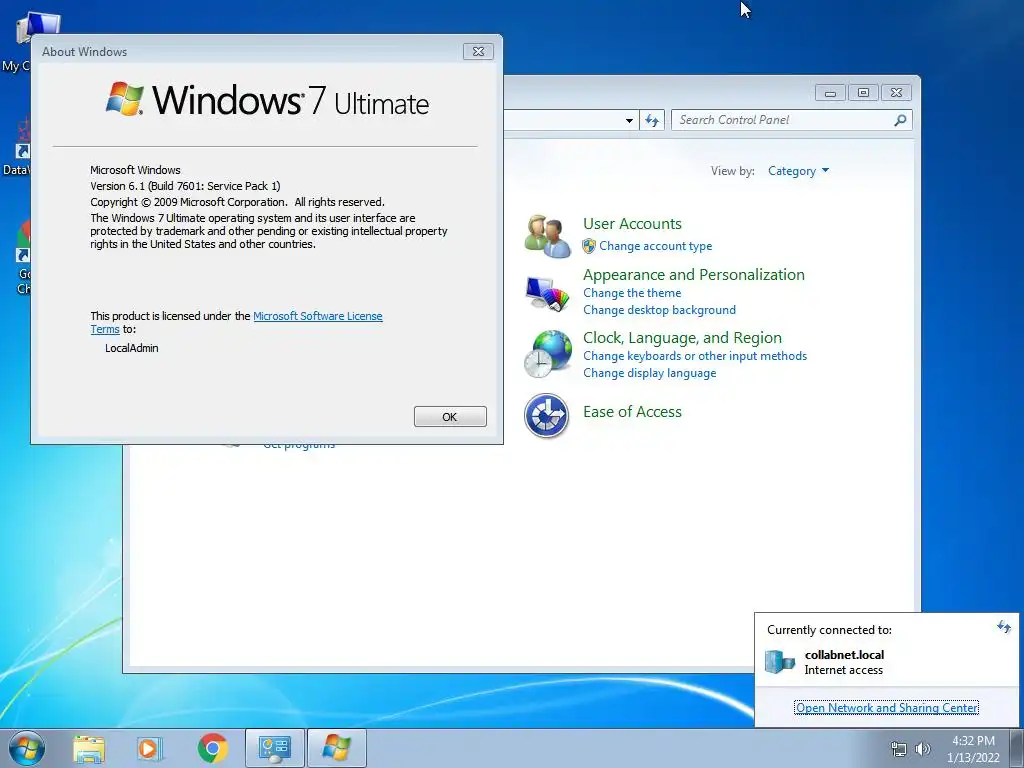Open User Accounts category
The image size is (1024, 768).
coord(632,223)
